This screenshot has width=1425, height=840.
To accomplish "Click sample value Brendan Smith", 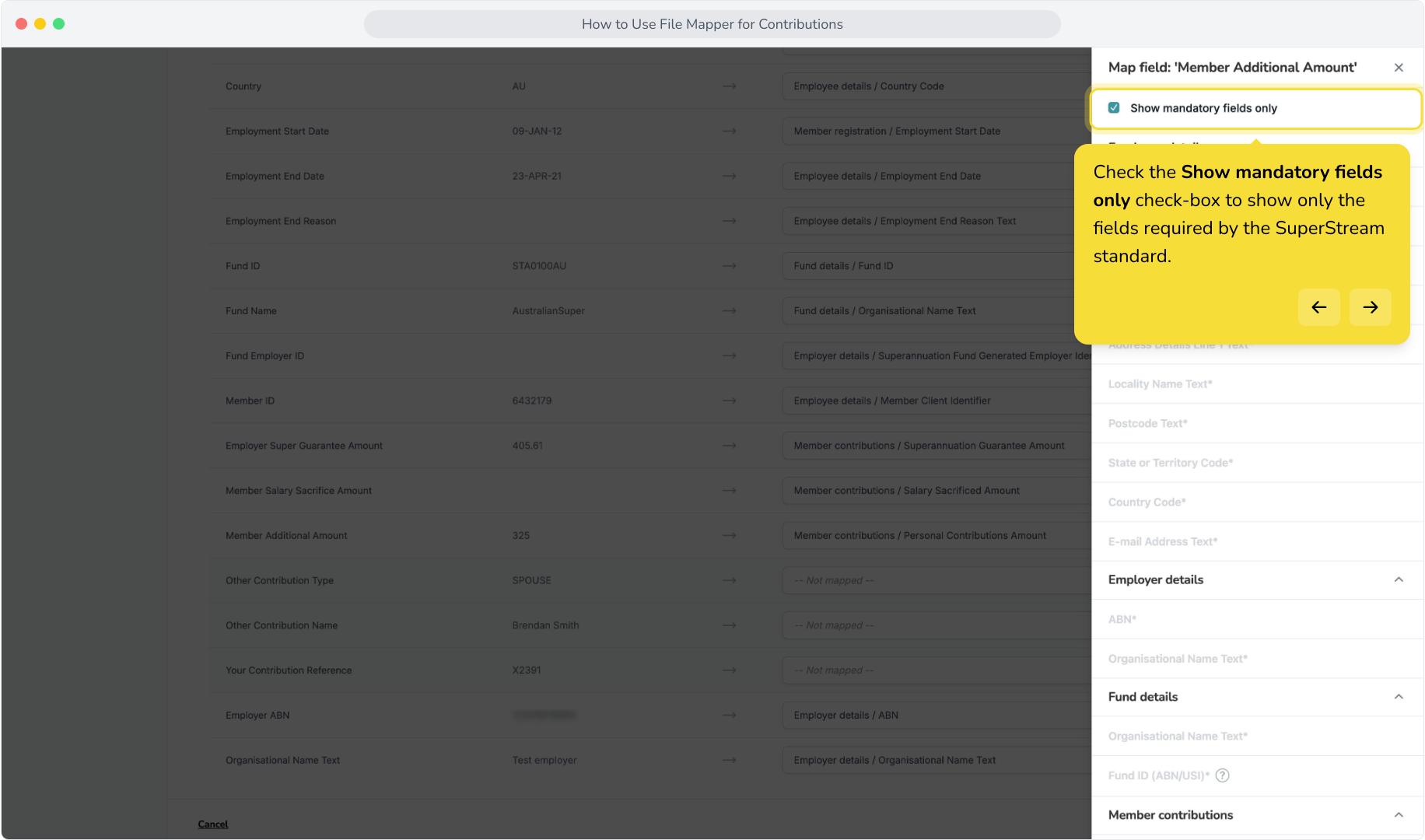I will pyautogui.click(x=545, y=625).
